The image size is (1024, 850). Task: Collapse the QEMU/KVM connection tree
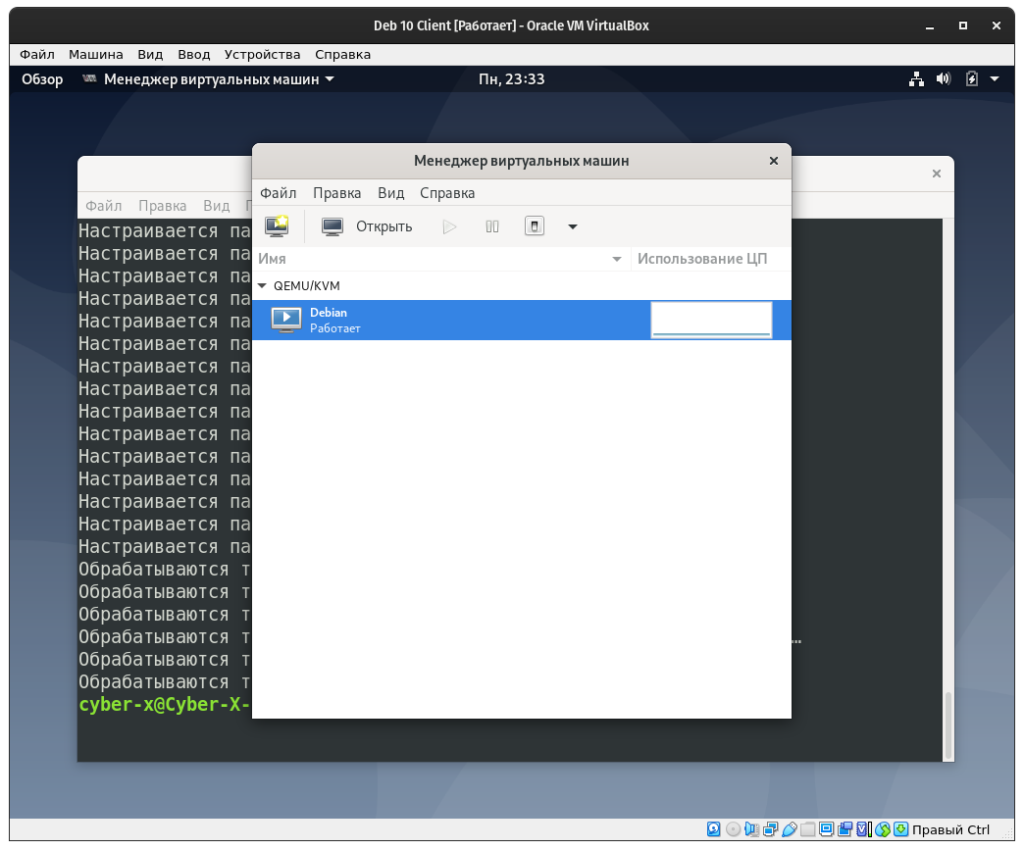pos(262,285)
